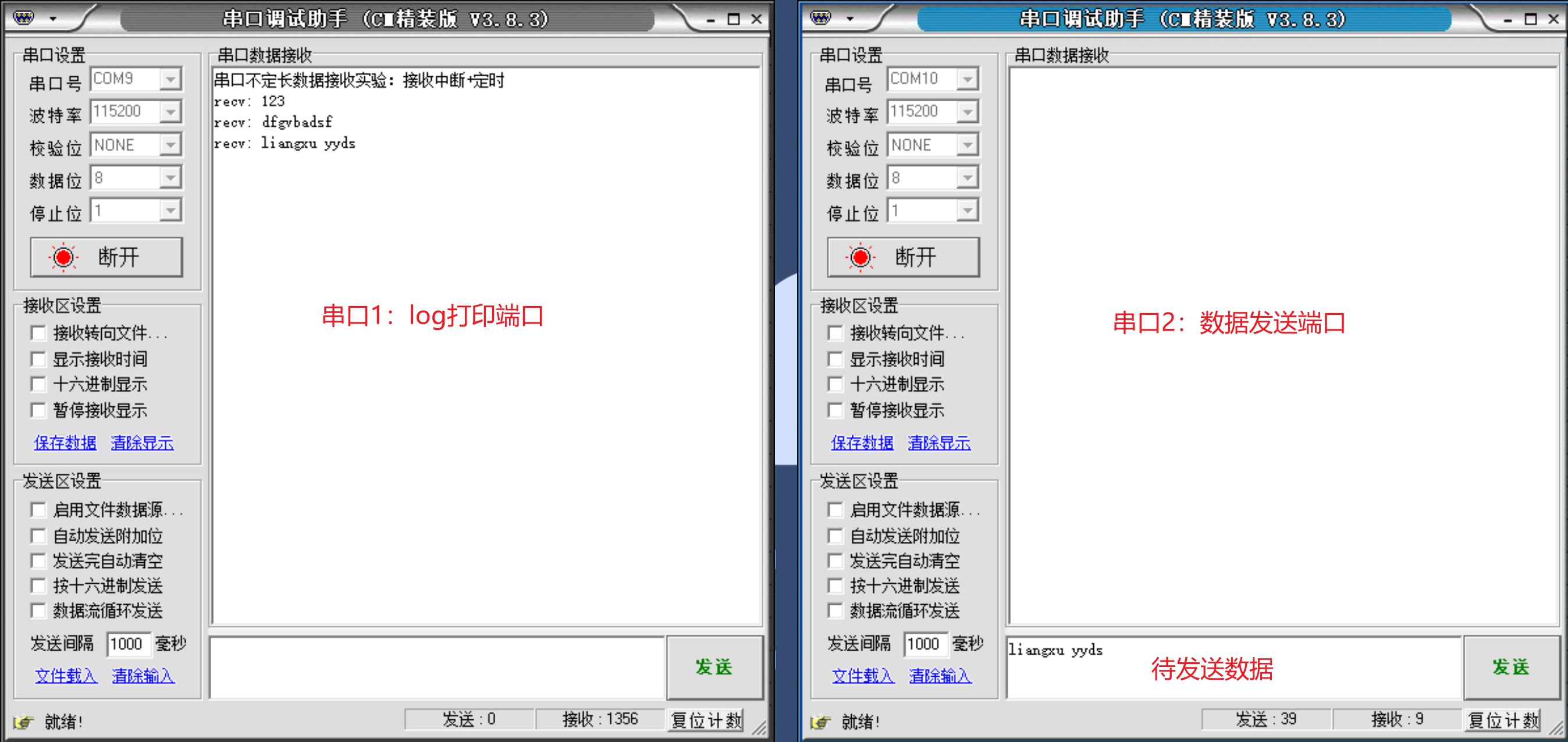Click red disconnect indicator icon in COM10 window
The width and height of the screenshot is (1568, 742).
860,257
